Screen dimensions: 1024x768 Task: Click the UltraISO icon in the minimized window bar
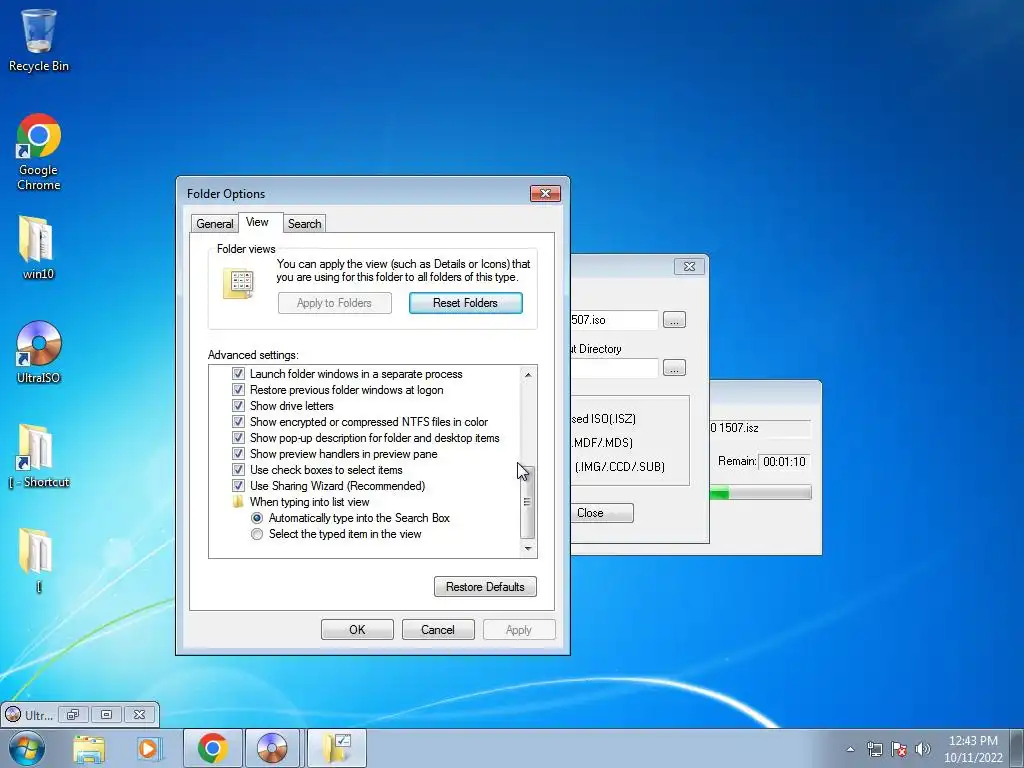point(13,714)
